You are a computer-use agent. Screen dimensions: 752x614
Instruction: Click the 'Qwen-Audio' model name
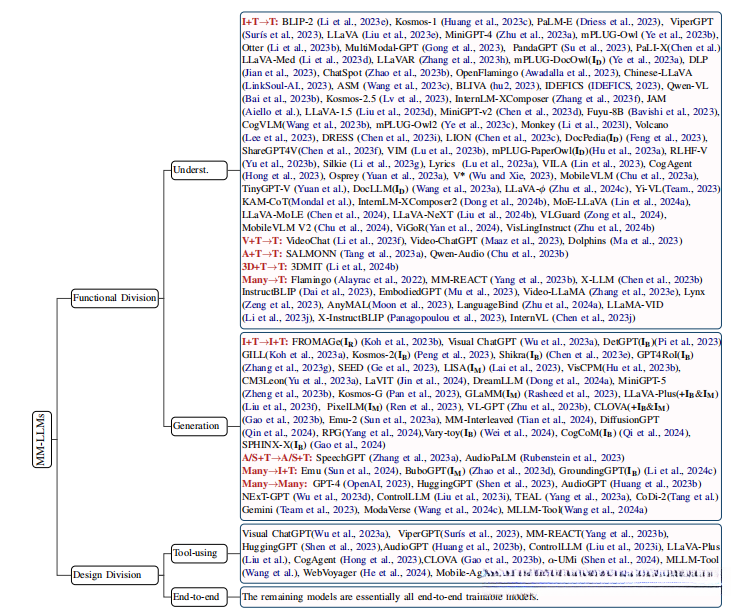click(457, 254)
